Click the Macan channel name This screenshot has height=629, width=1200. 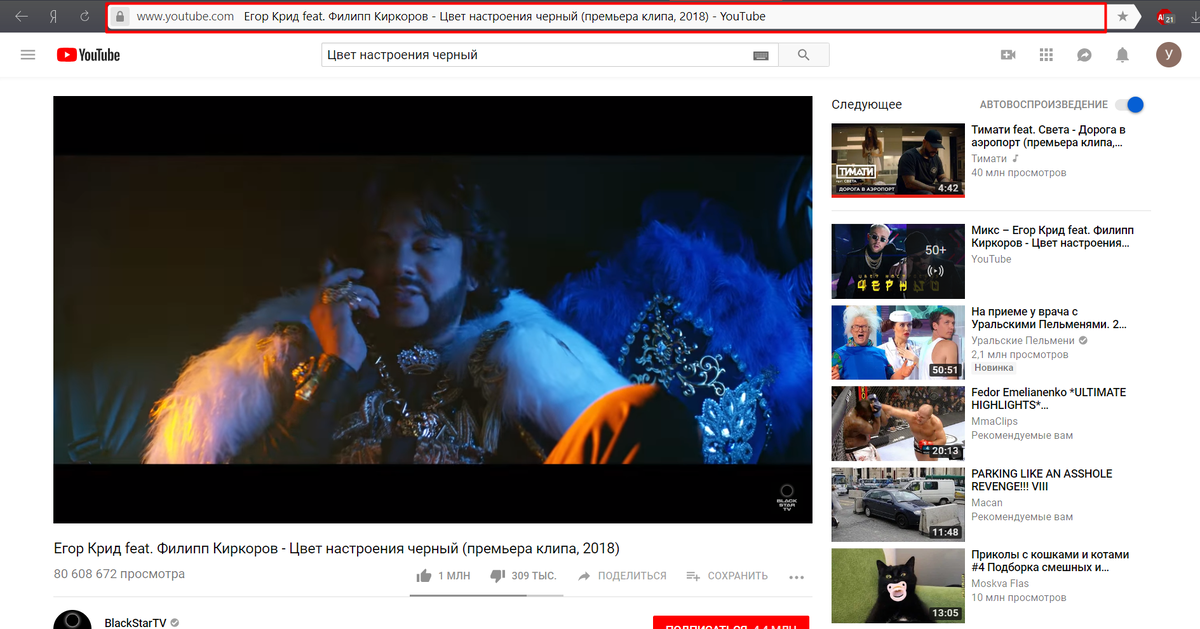pyautogui.click(x=986, y=503)
